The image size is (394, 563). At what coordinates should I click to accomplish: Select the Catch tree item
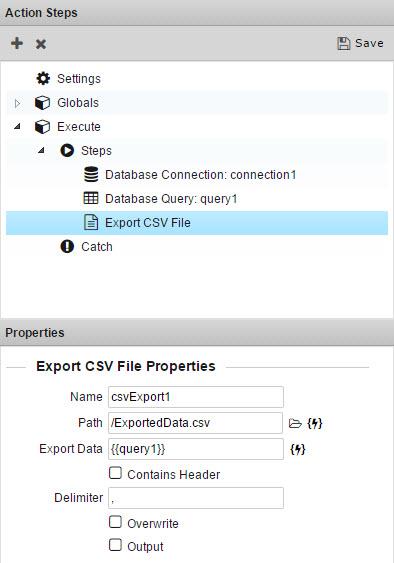(x=96, y=247)
